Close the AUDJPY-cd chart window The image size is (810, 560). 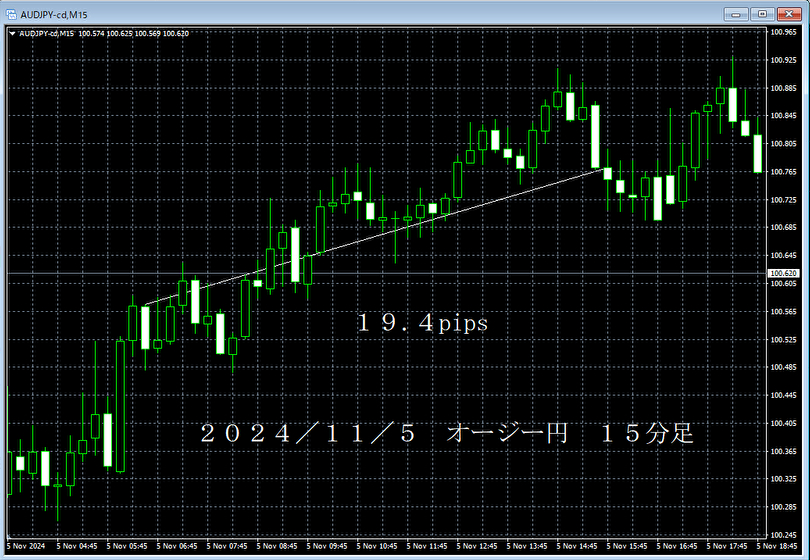tap(789, 14)
